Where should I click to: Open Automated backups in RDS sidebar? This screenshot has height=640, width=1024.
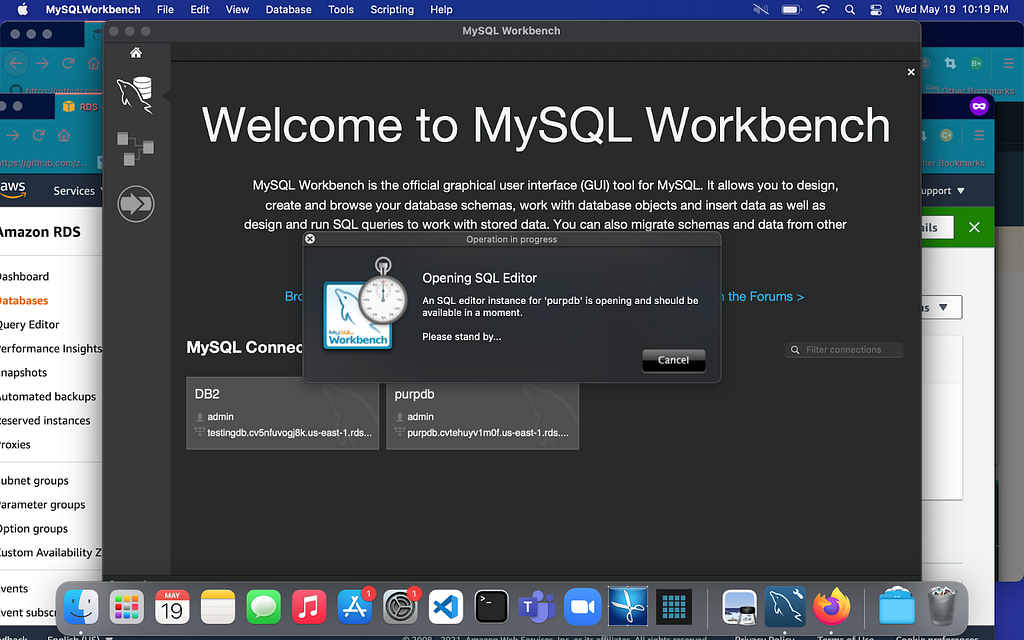coord(48,396)
